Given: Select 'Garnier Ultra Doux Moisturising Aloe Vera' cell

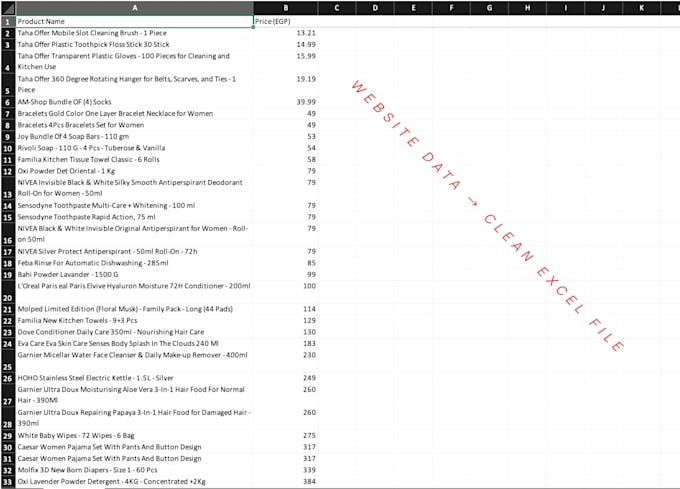Looking at the screenshot, I should [134, 395].
